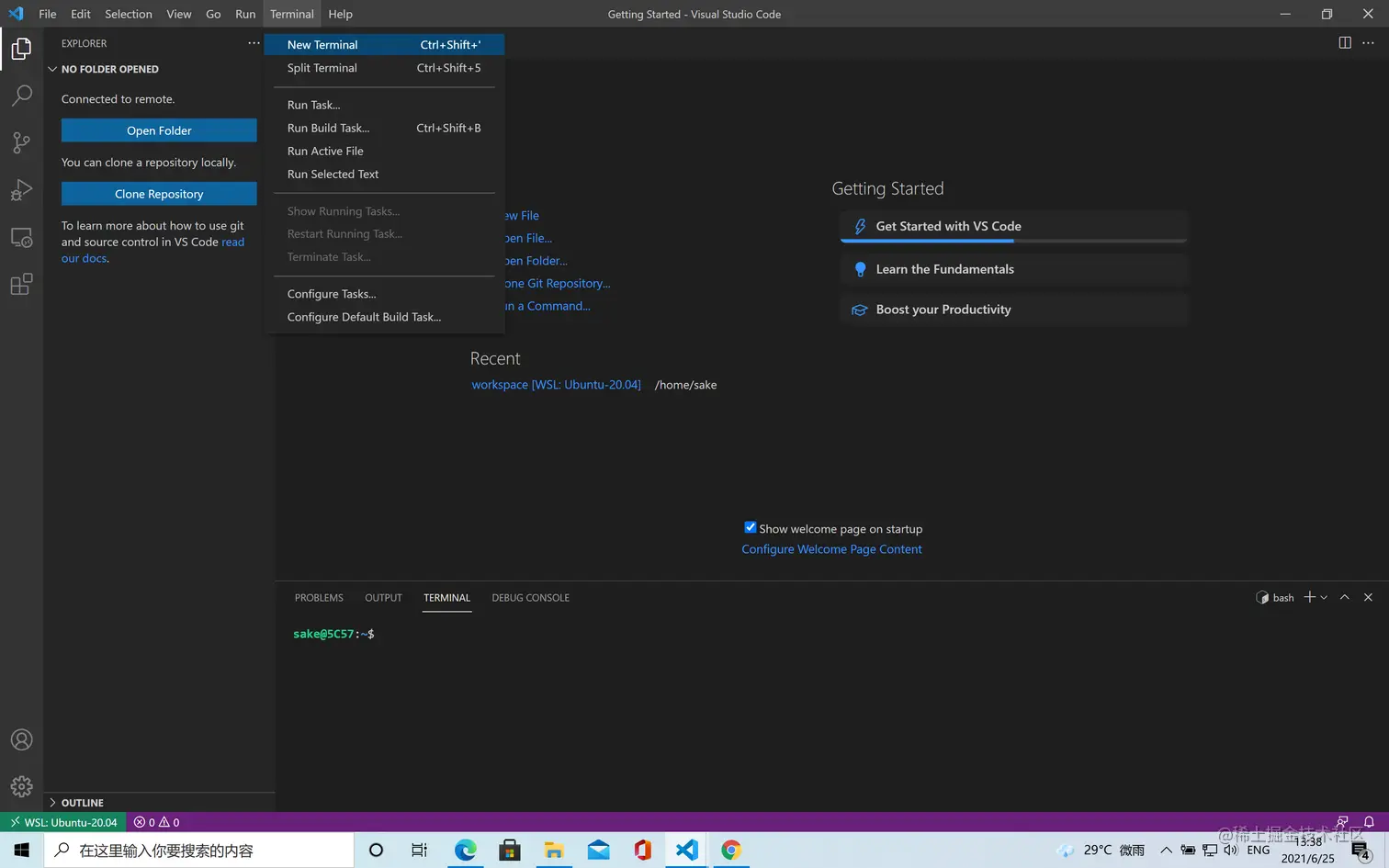Select Run Selected Text menu entry
1389x868 pixels.
(x=384, y=174)
